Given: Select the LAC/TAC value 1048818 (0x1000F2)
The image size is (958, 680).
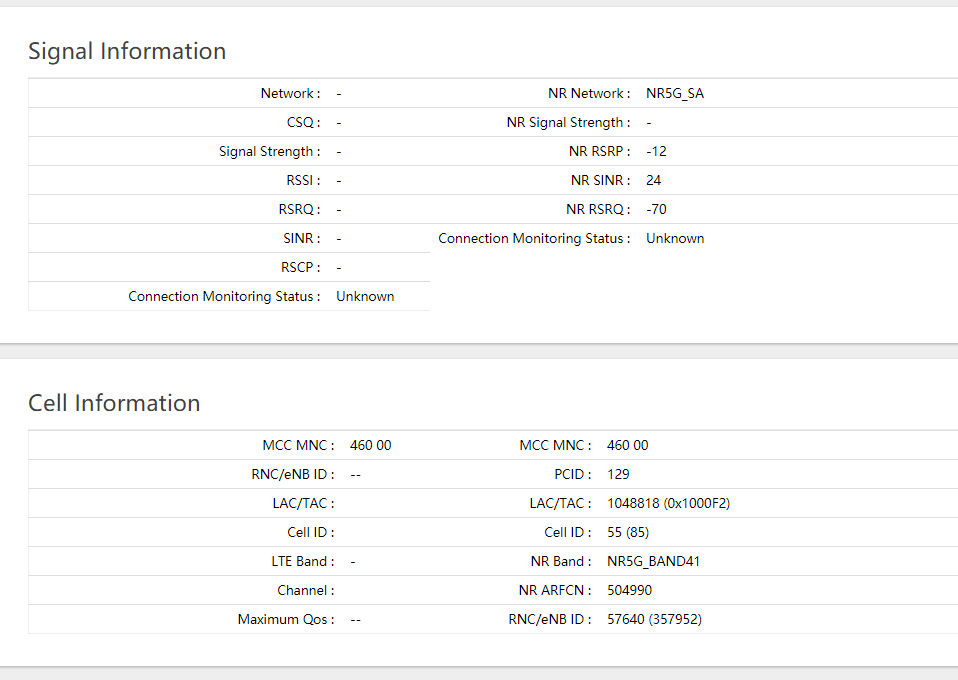Looking at the screenshot, I should (x=668, y=504).
